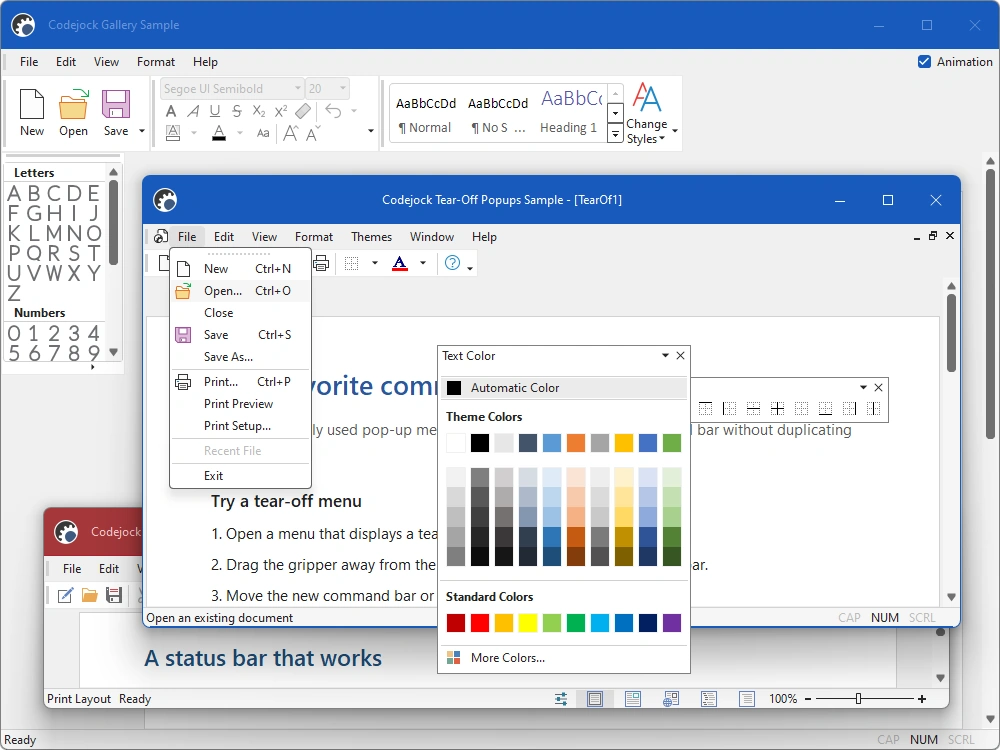Expand the Save button dropdown arrow
Image resolution: width=1000 pixels, height=750 pixels.
point(142,131)
